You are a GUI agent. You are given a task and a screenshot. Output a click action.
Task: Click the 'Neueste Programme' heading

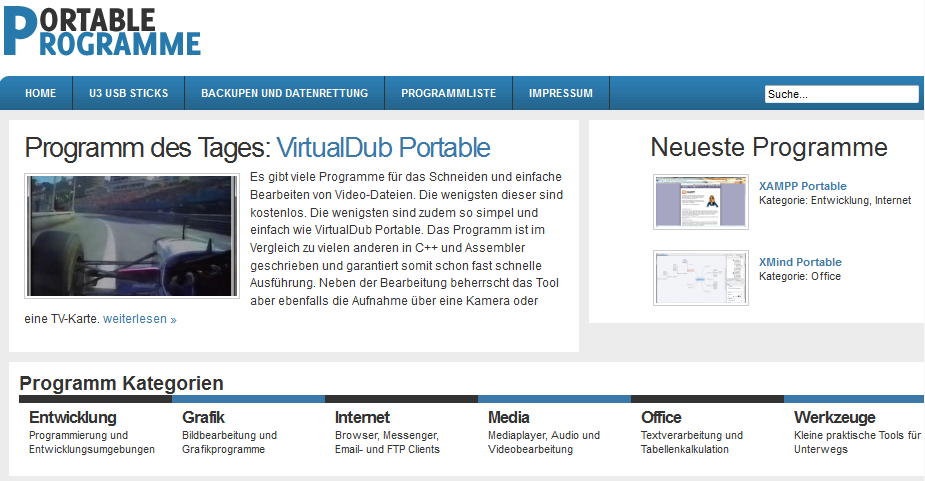[769, 147]
